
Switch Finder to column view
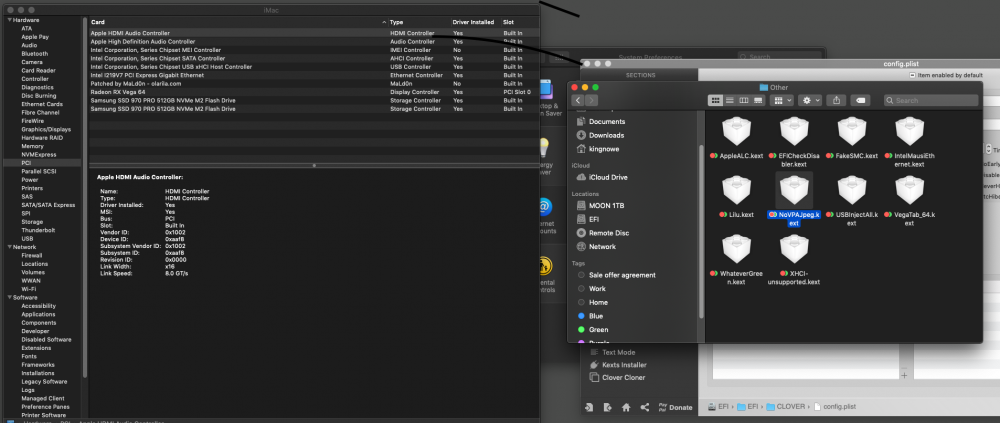pyautogui.click(x=744, y=100)
